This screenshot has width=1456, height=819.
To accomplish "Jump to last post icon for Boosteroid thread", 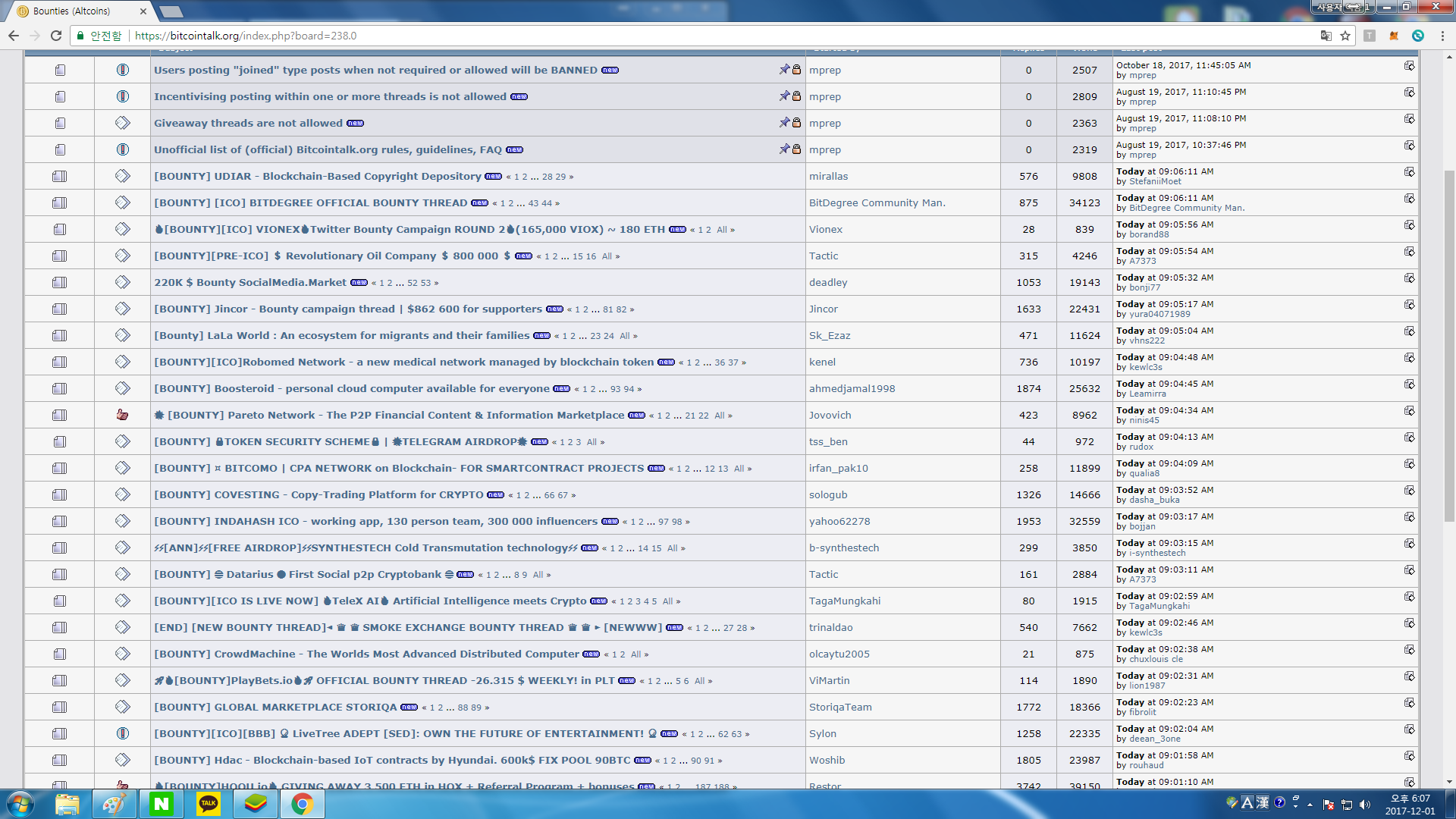I will (1409, 384).
